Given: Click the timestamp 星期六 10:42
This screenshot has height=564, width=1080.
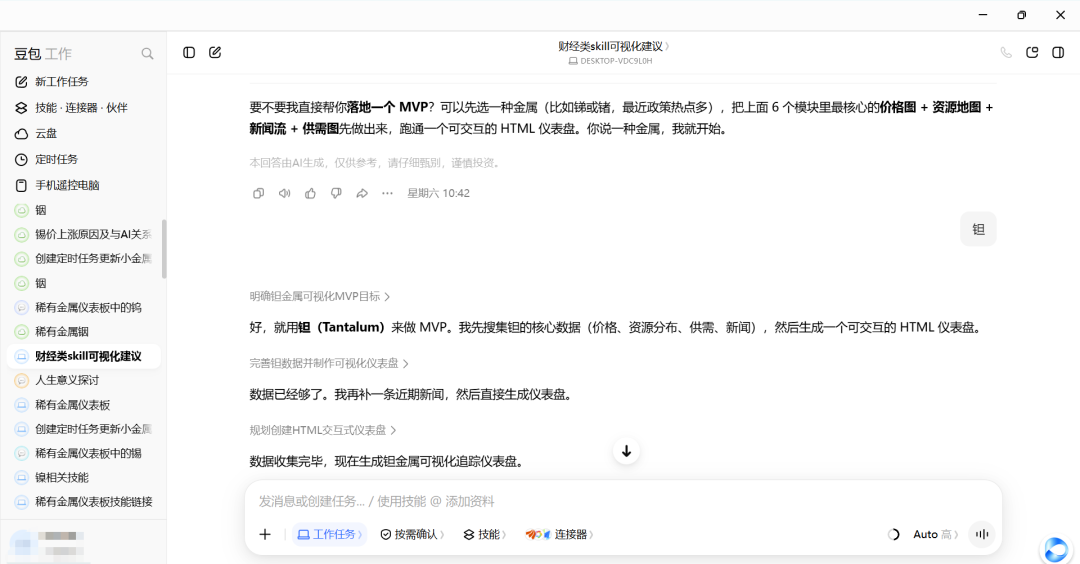Looking at the screenshot, I should (x=438, y=194).
